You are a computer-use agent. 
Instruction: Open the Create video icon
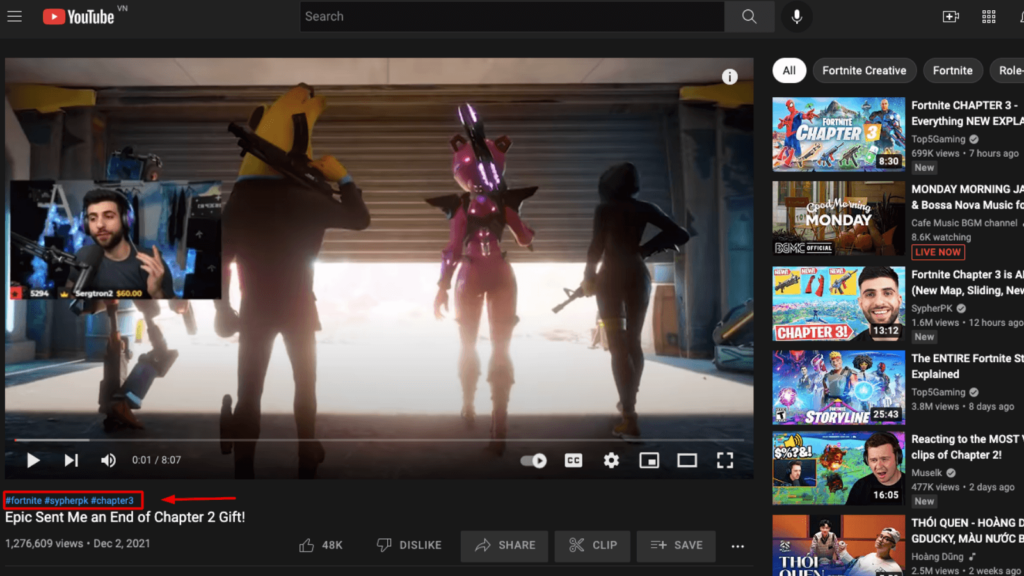pyautogui.click(x=950, y=16)
